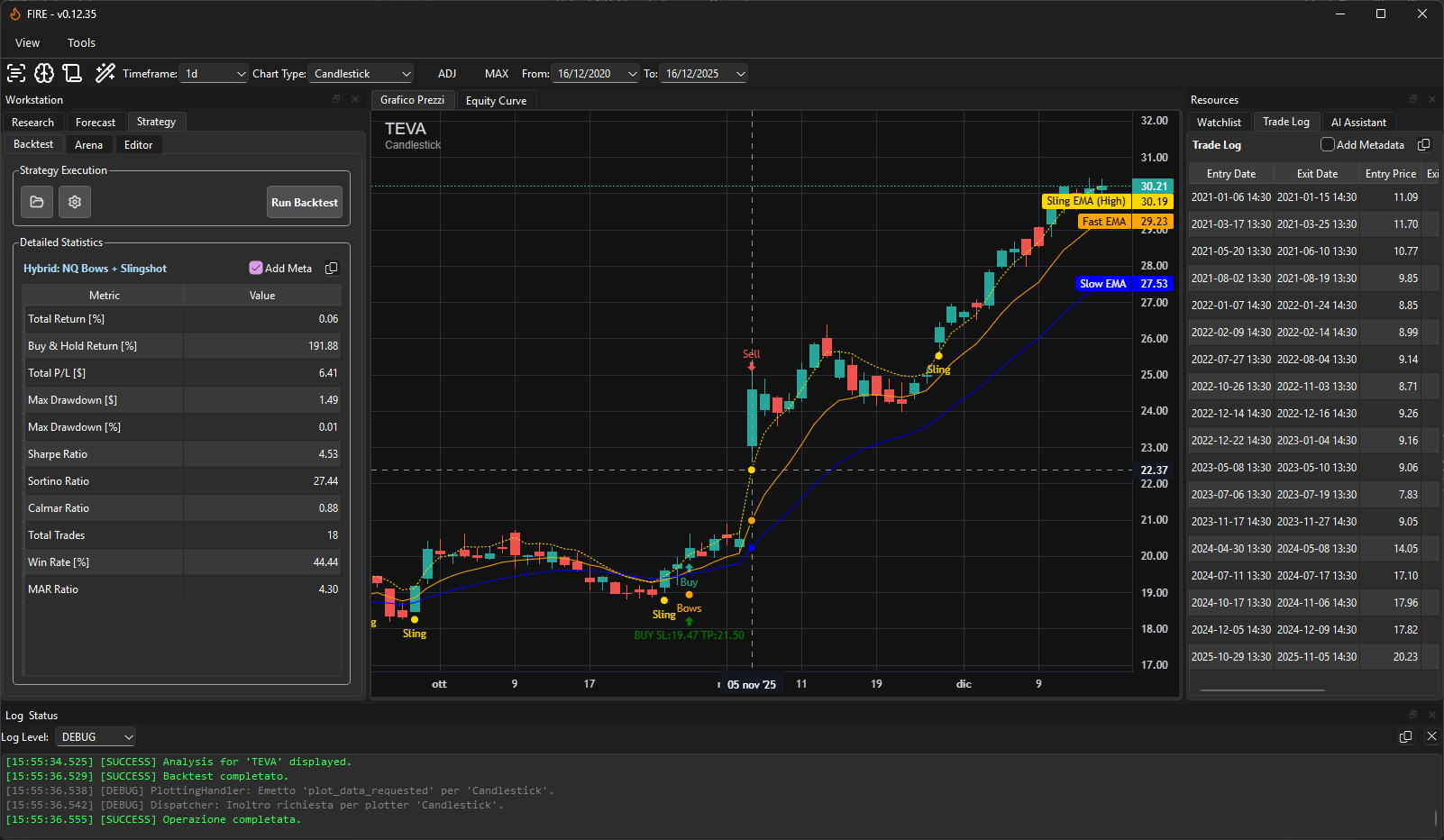
Task: Switch to the Equity Curve tab
Action: pyautogui.click(x=496, y=101)
